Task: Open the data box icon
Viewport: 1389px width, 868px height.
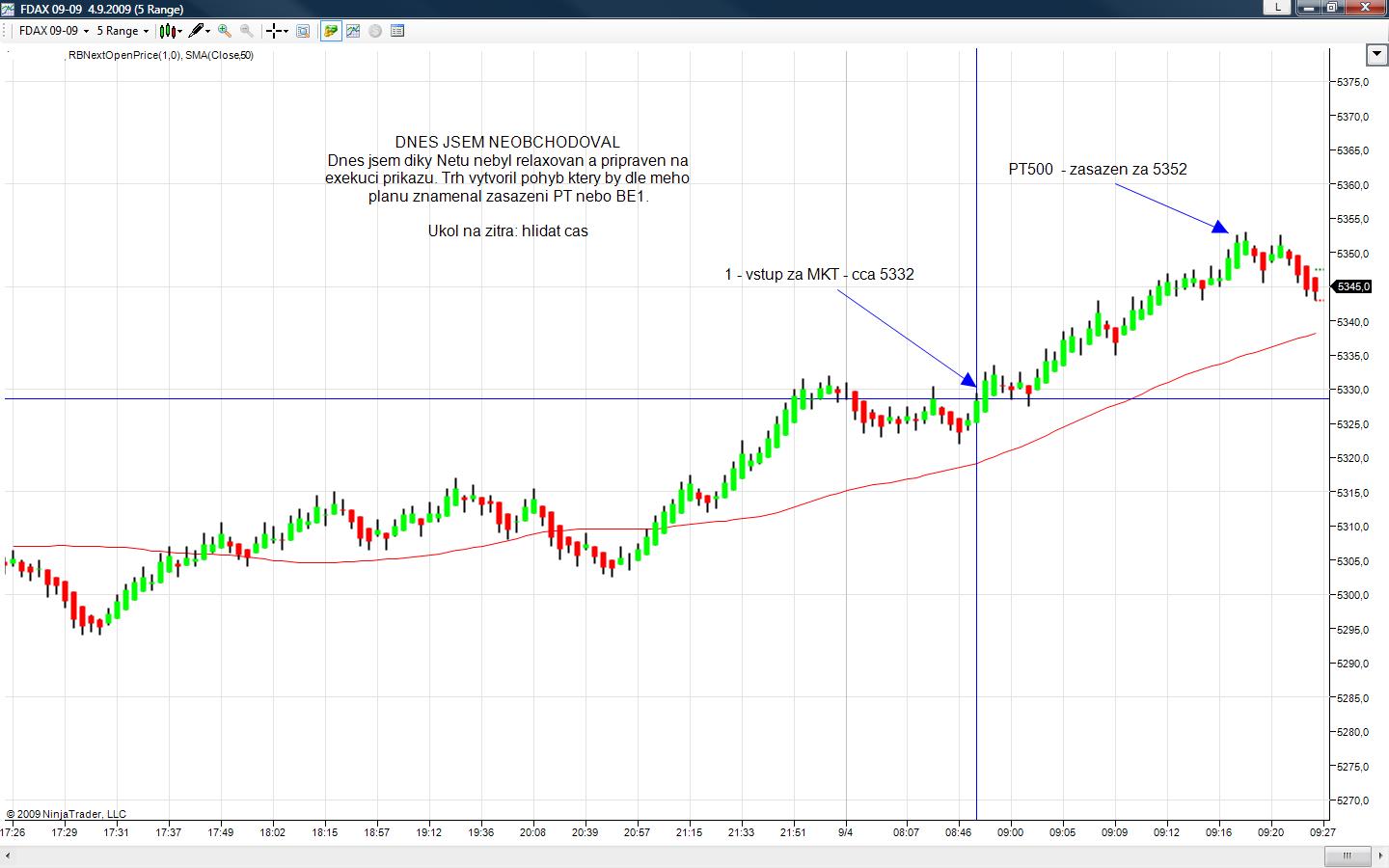Action: (x=303, y=31)
